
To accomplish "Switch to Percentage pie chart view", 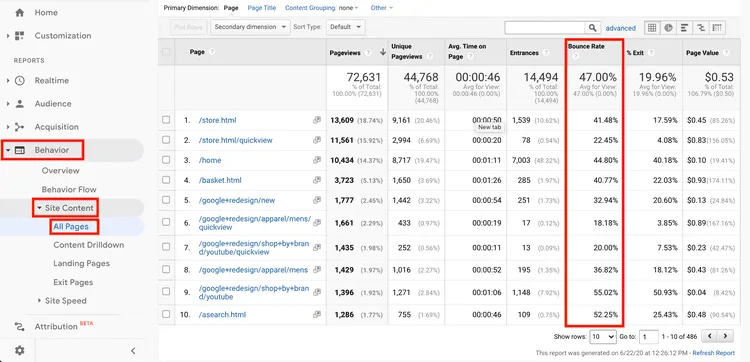I will [668, 28].
